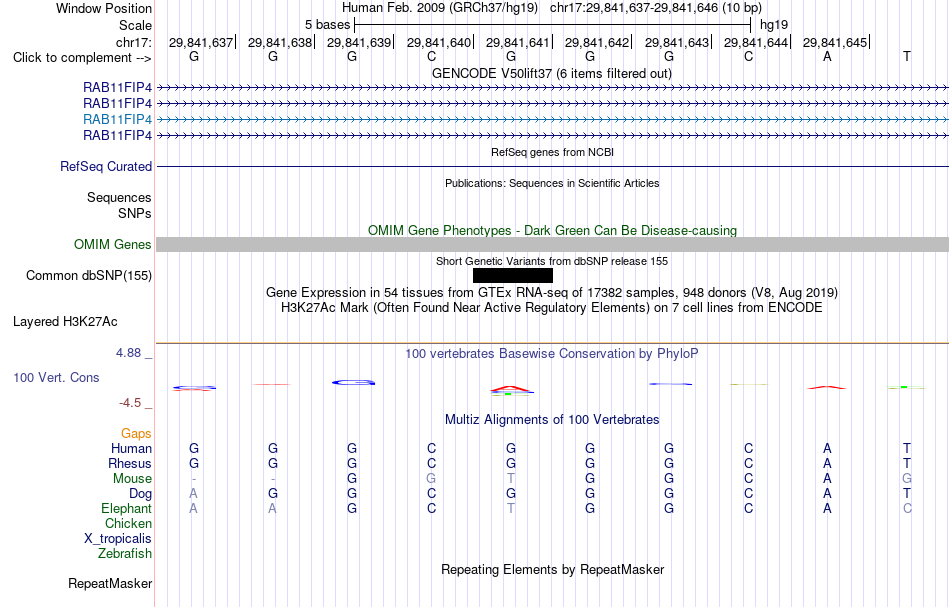
Task: Click '100 vertebrates Basewise Conservation by PhyloP' title
Action: [552, 354]
